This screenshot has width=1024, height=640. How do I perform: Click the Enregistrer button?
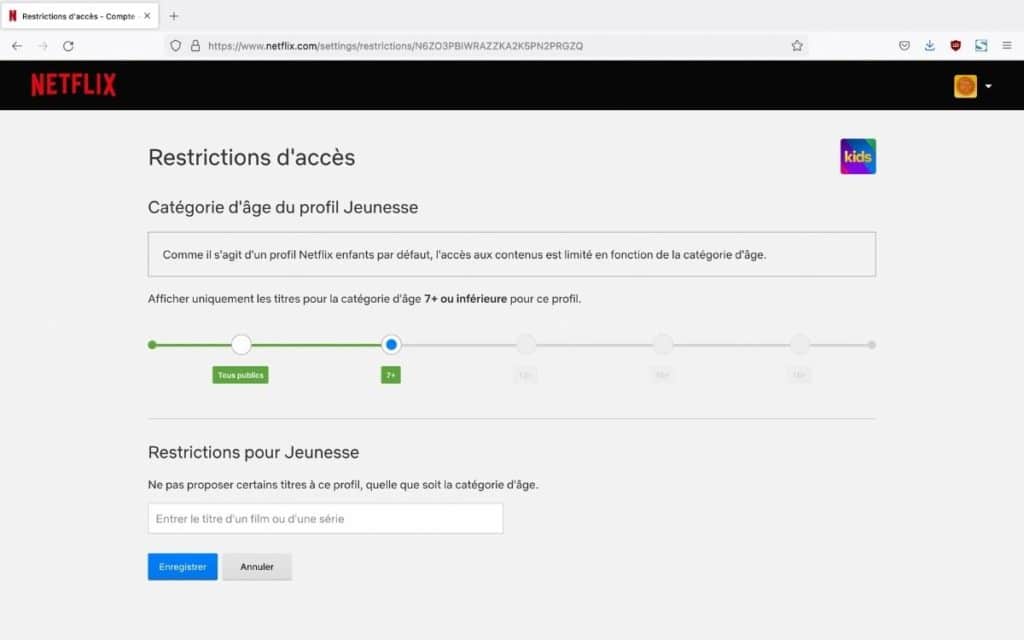pyautogui.click(x=182, y=567)
